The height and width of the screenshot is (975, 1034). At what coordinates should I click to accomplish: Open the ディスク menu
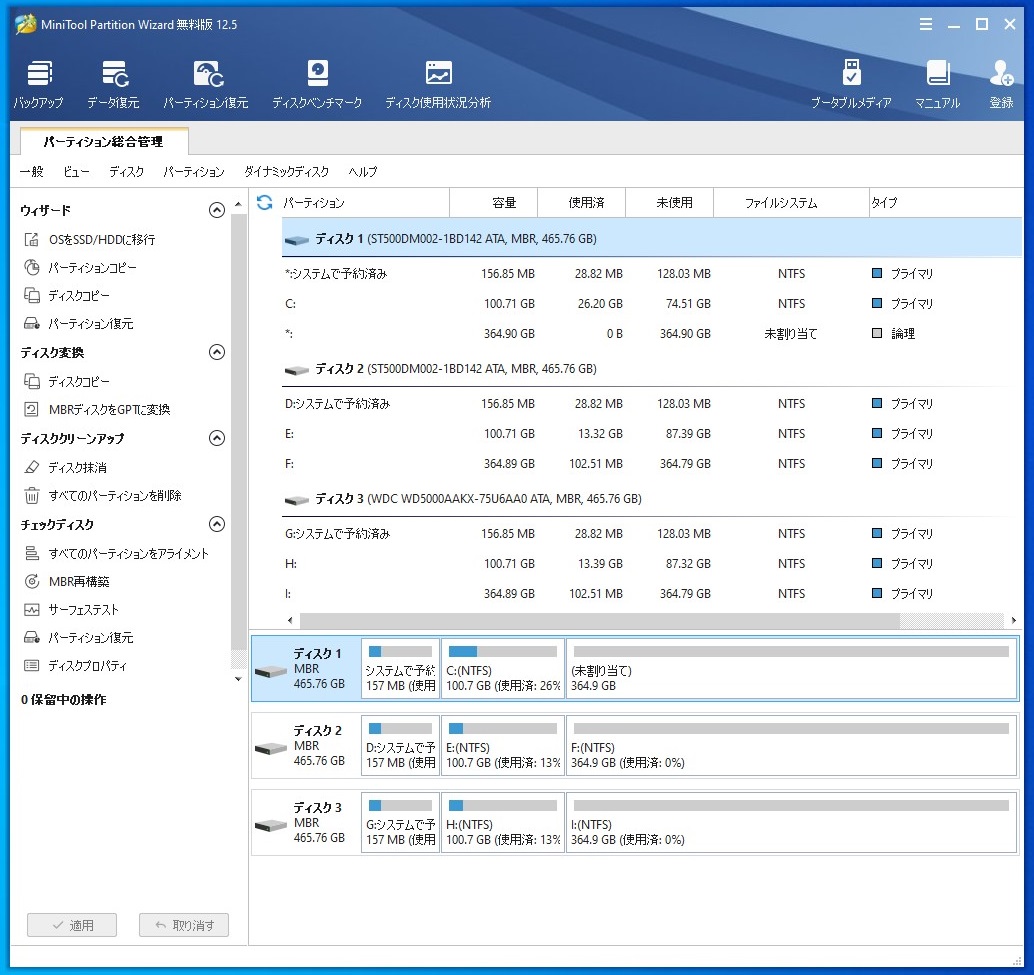(127, 172)
